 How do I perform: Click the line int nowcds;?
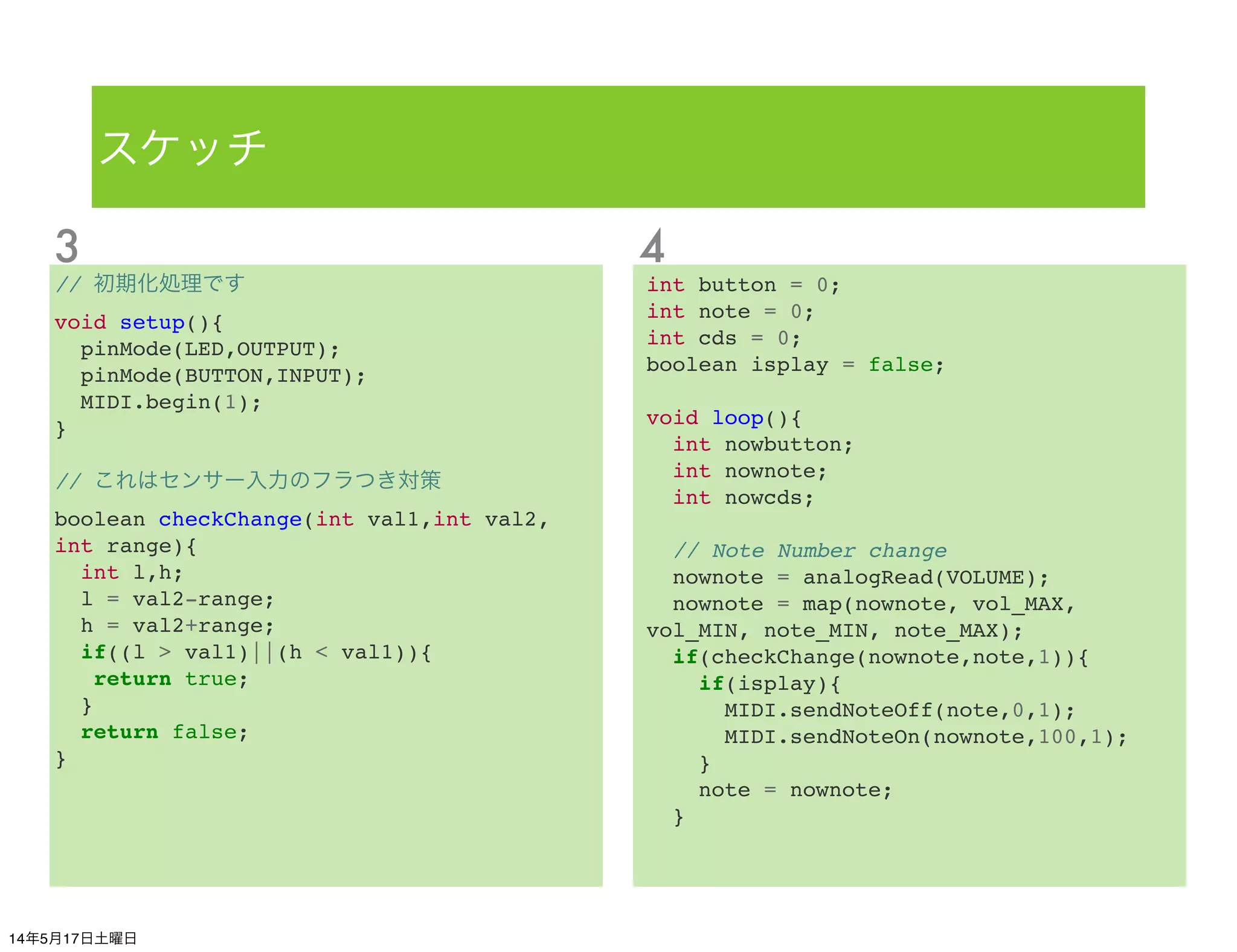tap(743, 498)
